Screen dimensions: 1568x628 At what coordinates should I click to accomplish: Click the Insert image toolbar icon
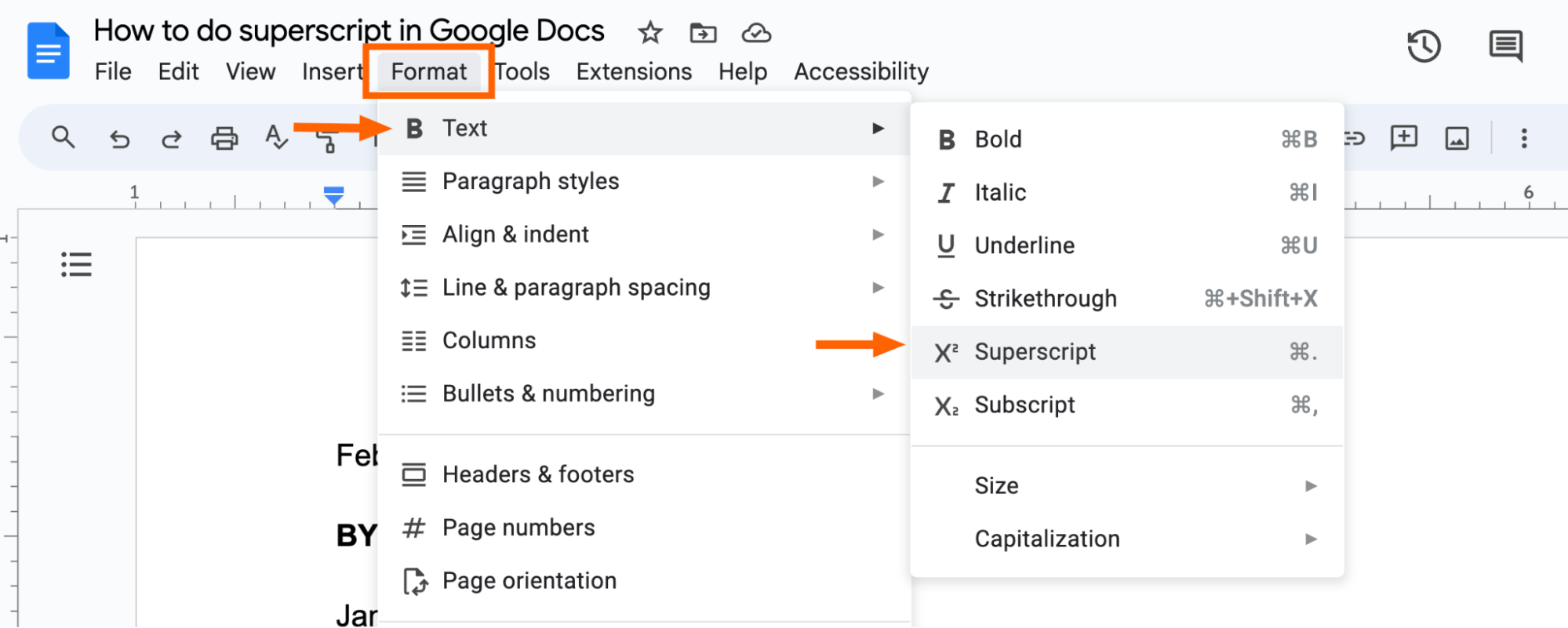pos(1457,139)
